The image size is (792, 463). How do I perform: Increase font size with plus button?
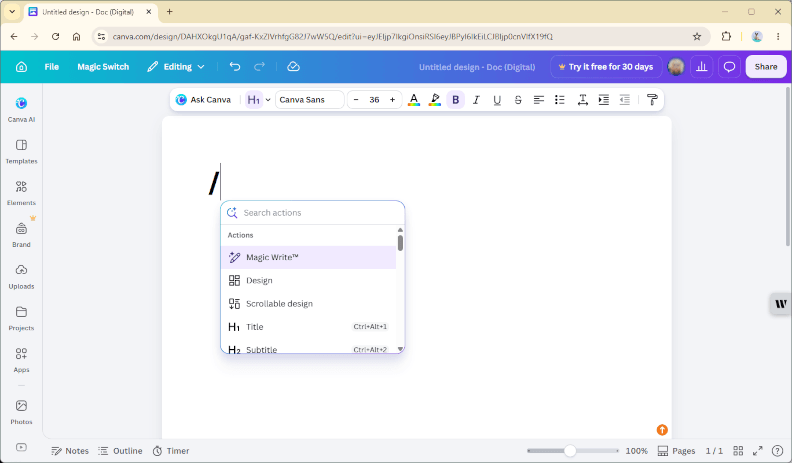coord(392,99)
